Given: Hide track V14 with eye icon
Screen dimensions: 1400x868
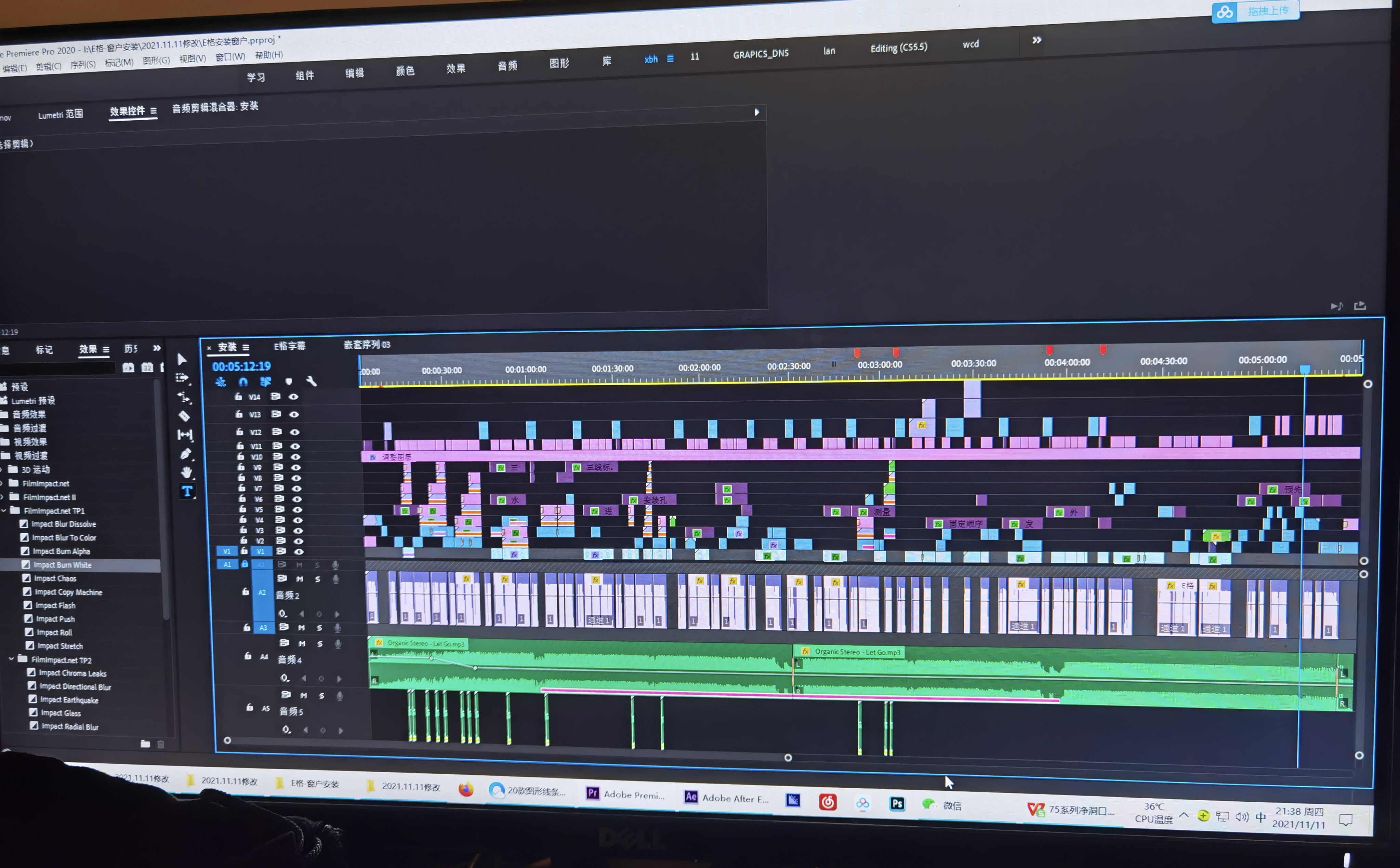Looking at the screenshot, I should coord(293,397).
